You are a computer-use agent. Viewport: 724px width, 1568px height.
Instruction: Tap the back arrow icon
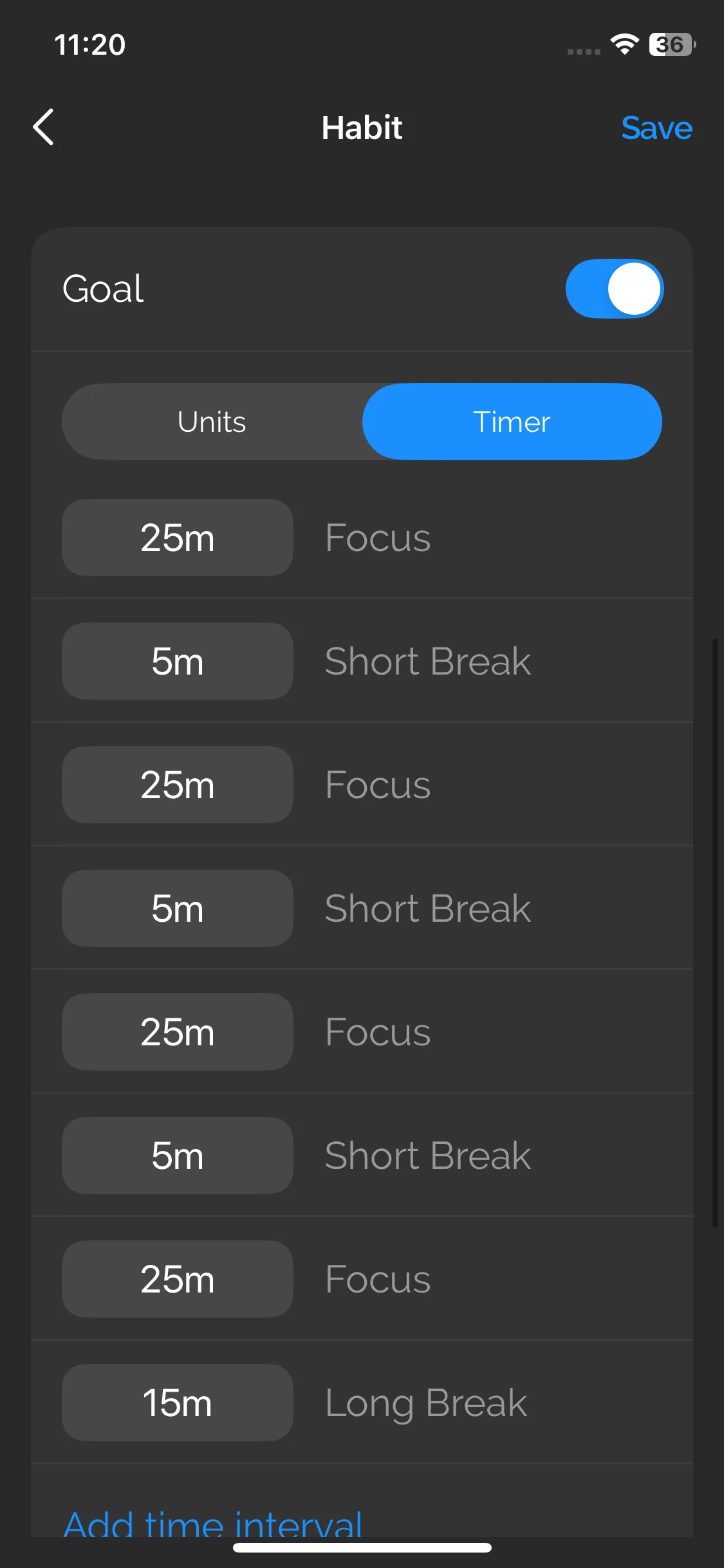pyautogui.click(x=44, y=127)
